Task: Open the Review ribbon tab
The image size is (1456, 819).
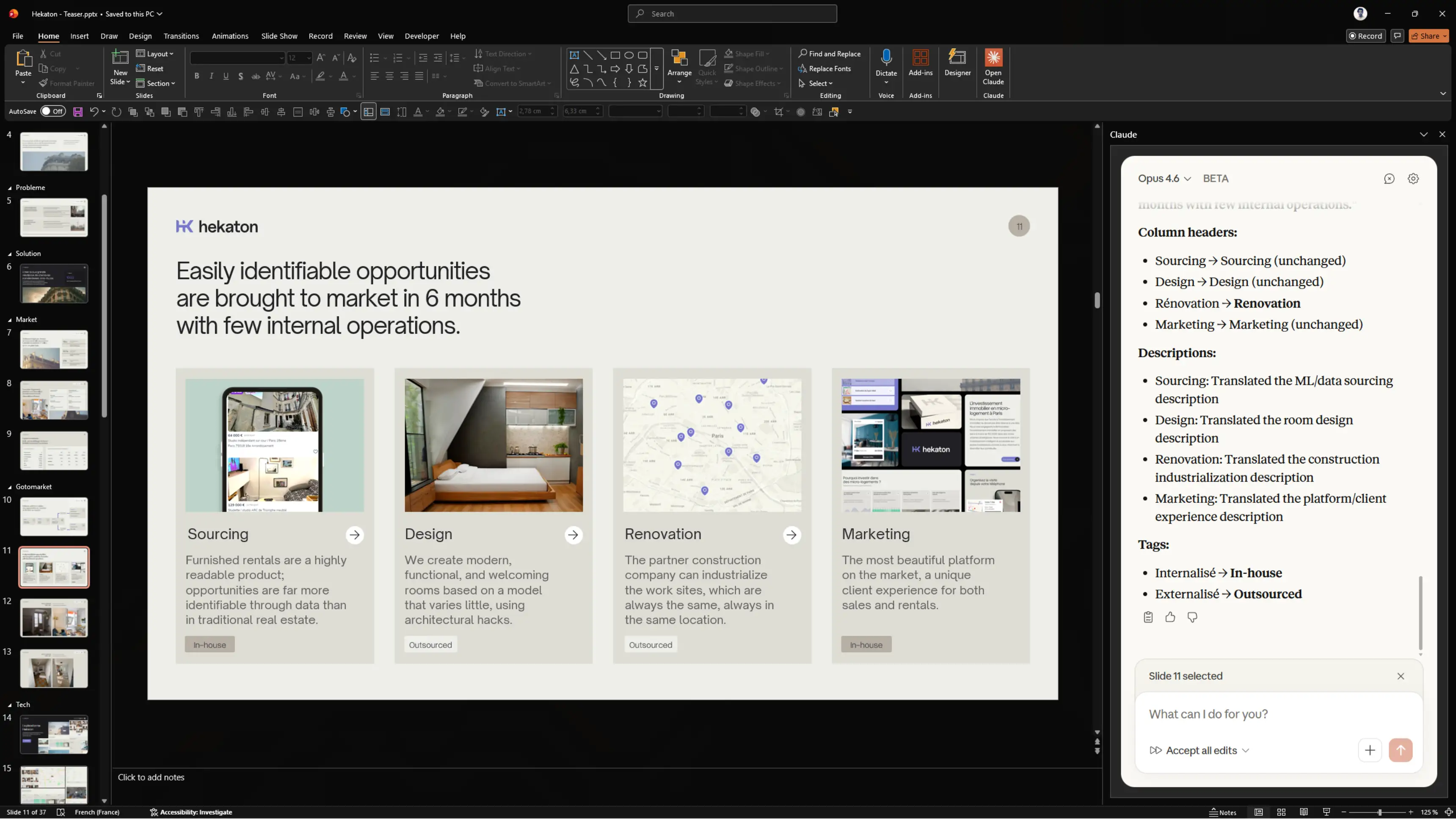Action: 355,36
